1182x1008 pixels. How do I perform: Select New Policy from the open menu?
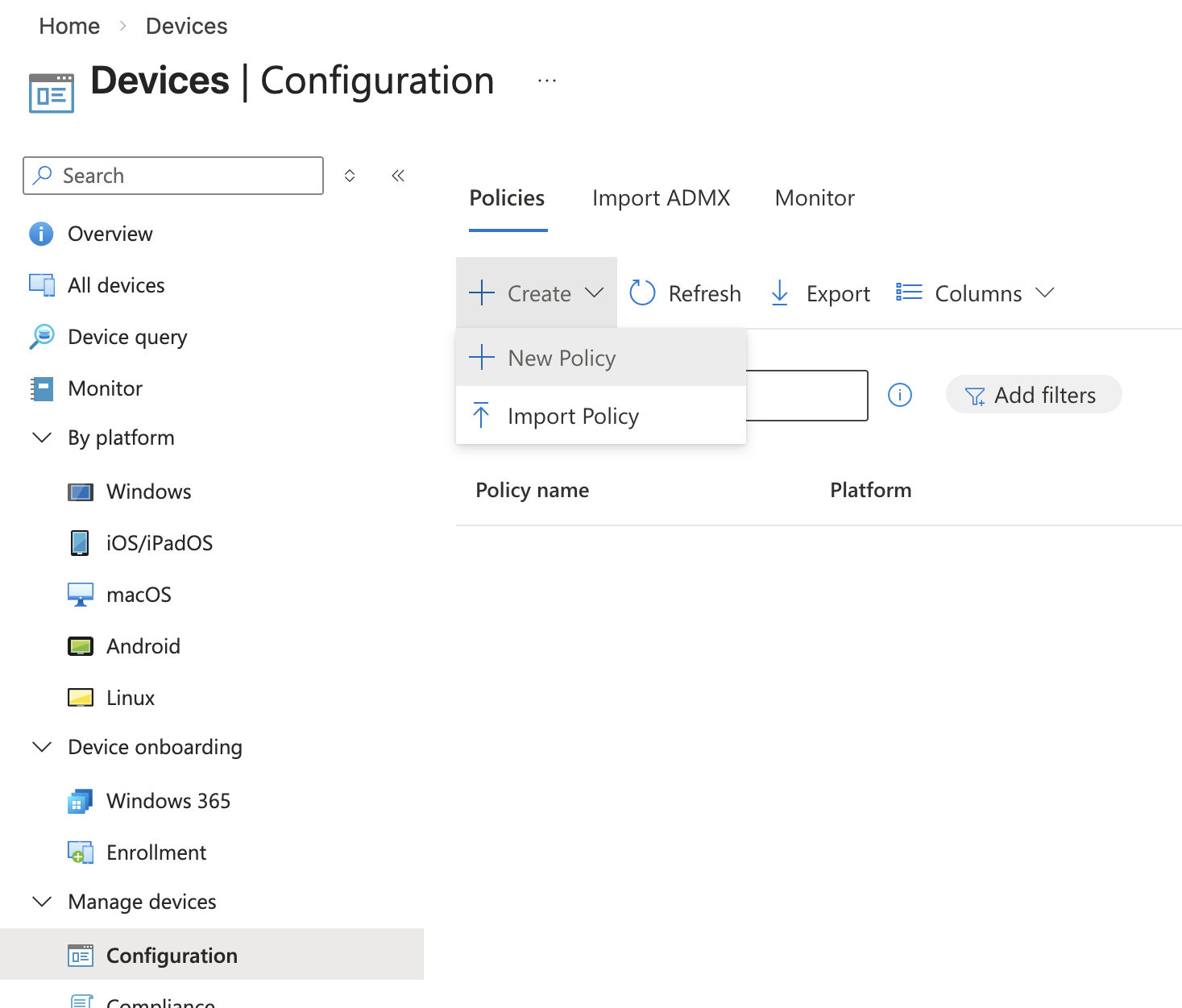(562, 358)
